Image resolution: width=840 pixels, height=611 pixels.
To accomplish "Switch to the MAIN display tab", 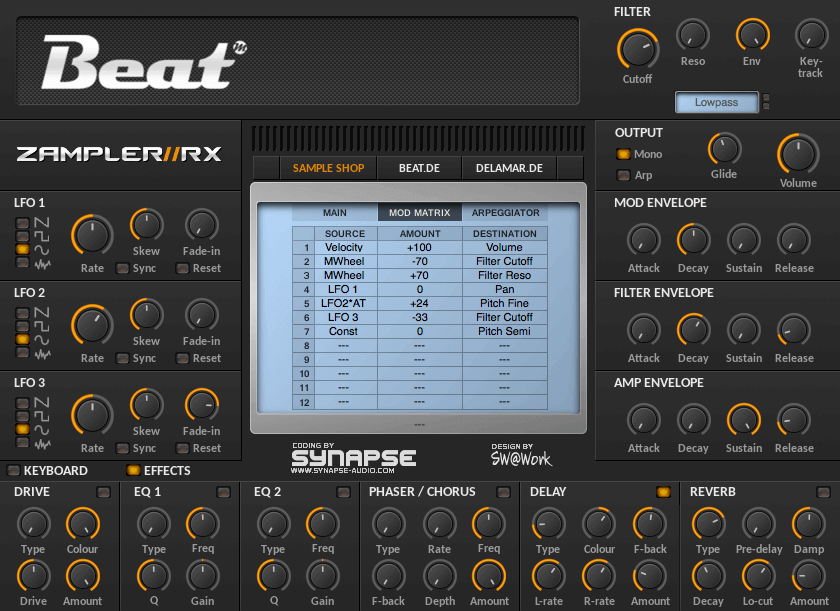I will click(x=335, y=213).
